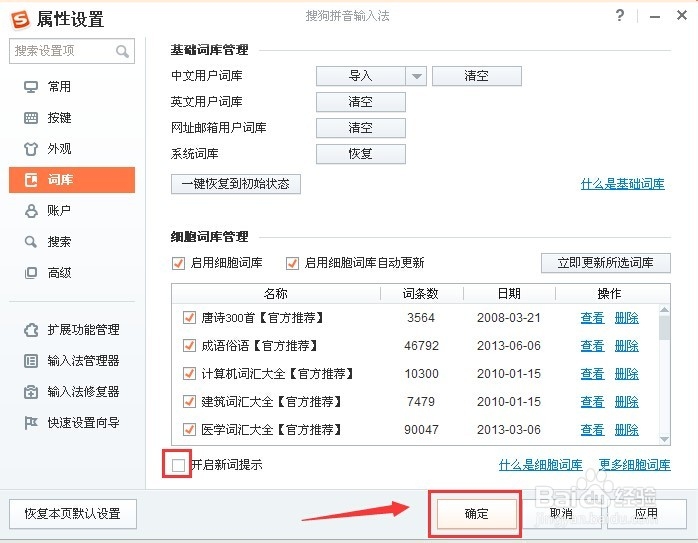
Task: Click 恢复 for 系统词库
Action: pyautogui.click(x=361, y=154)
